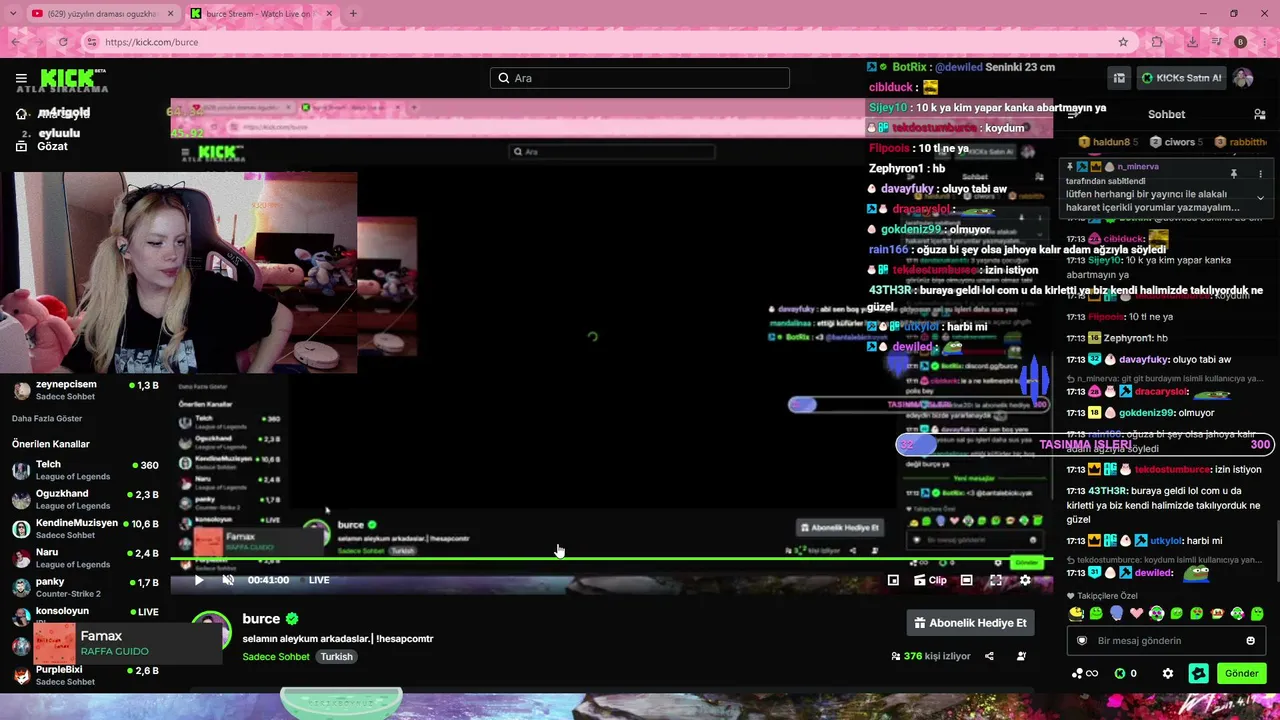Image resolution: width=1280 pixels, height=720 pixels.
Task: Show more followed channels via Daha Fazla Göster
Action: (x=47, y=418)
